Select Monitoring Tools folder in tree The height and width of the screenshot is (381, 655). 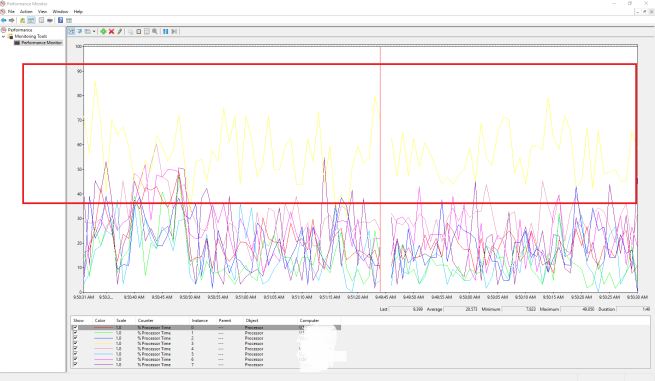[31, 36]
